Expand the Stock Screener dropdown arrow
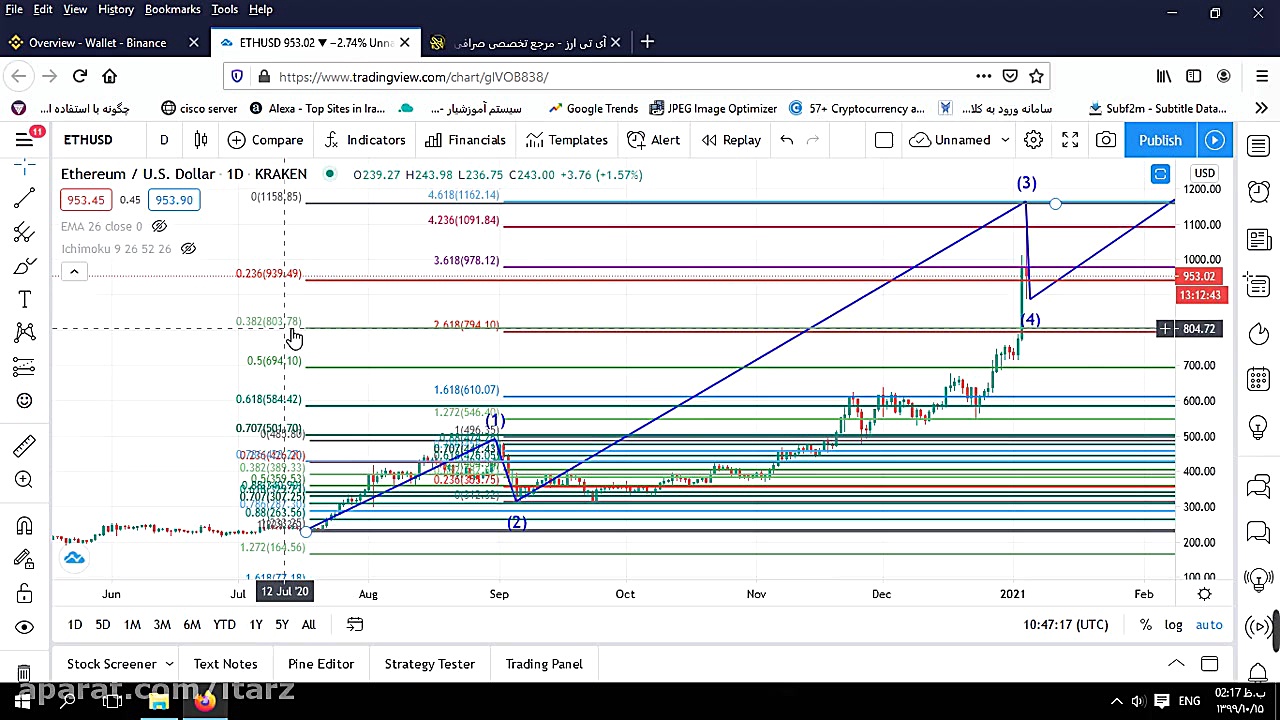This screenshot has width=1280, height=720. tap(169, 664)
